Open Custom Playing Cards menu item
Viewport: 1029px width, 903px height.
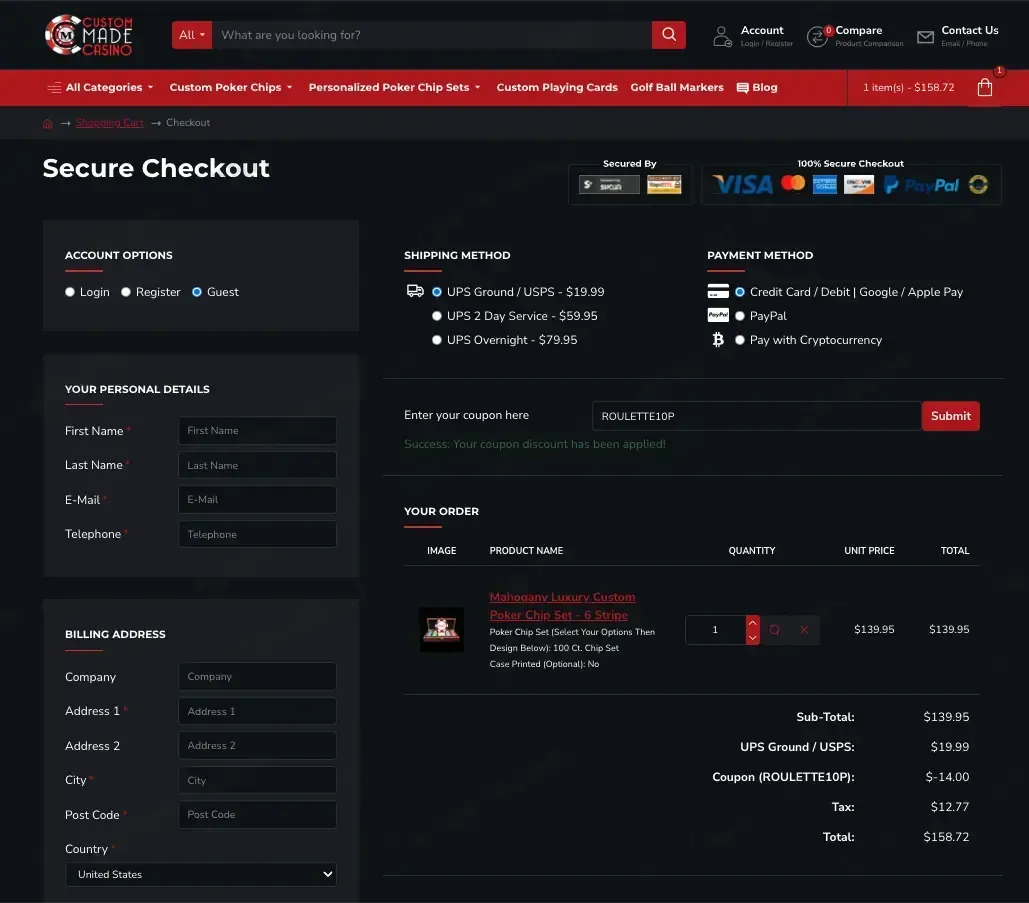[556, 87]
